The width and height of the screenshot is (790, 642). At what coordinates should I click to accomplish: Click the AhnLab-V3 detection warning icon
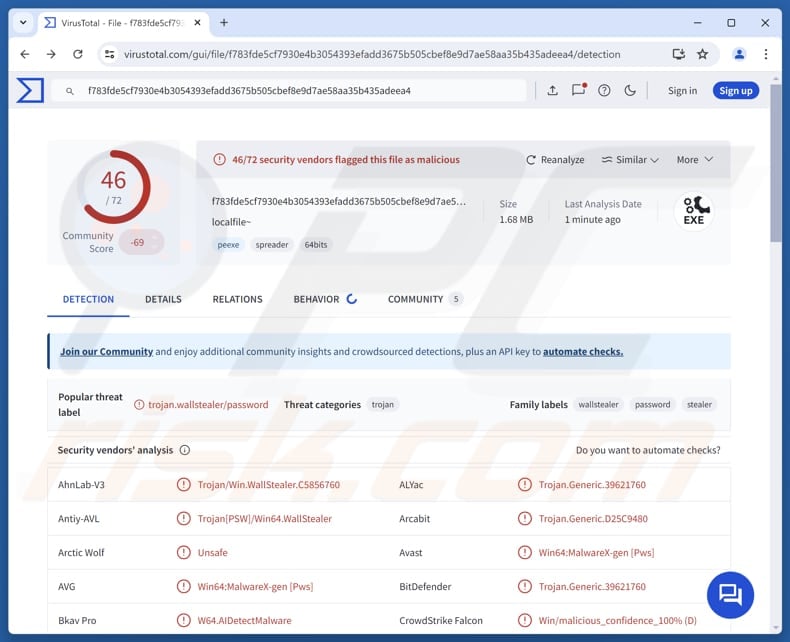point(183,485)
